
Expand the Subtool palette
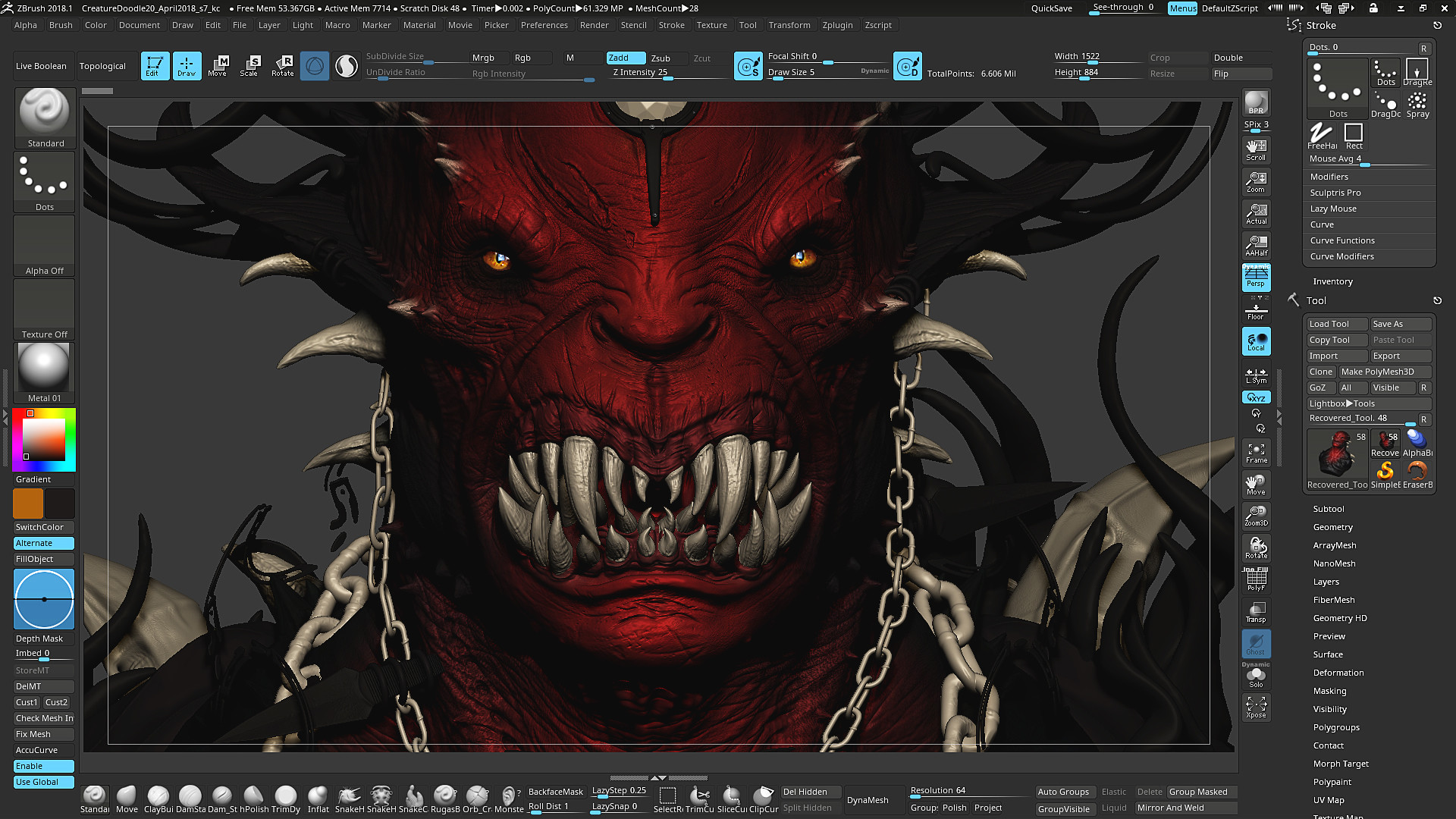coord(1328,509)
